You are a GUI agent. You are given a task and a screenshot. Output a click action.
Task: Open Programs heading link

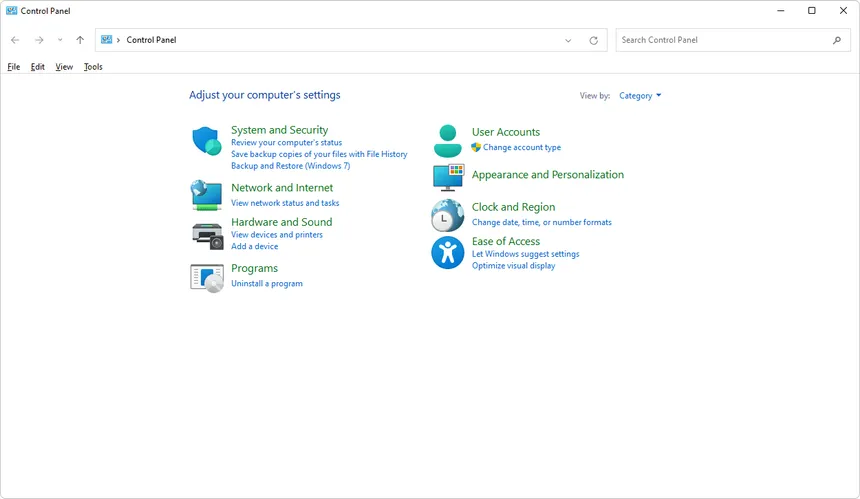[x=254, y=268]
